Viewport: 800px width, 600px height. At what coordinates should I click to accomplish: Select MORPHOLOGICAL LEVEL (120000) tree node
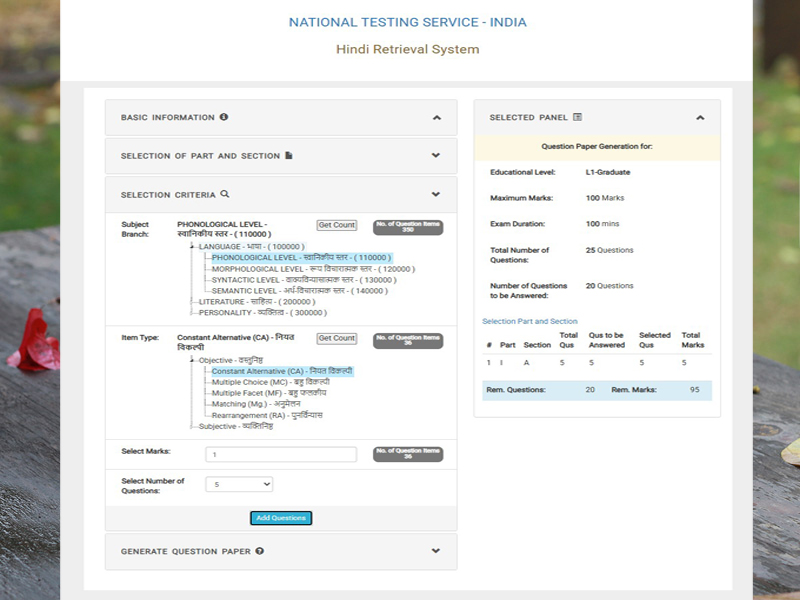(x=313, y=269)
